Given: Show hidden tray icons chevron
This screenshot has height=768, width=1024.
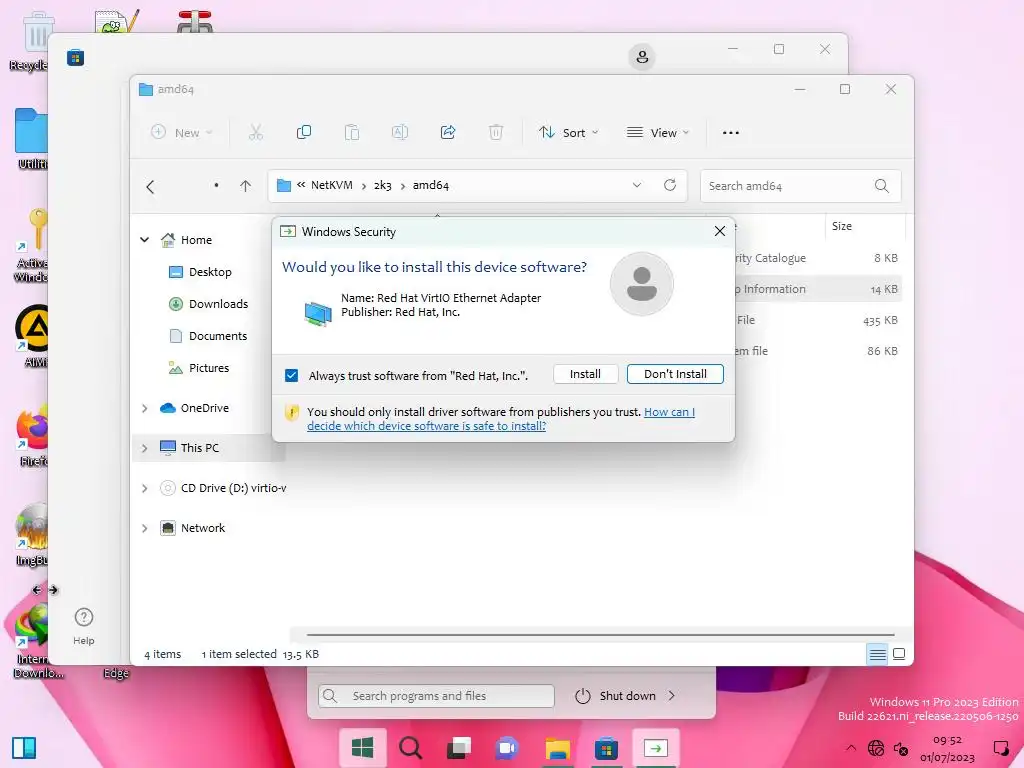Looking at the screenshot, I should coord(851,748).
